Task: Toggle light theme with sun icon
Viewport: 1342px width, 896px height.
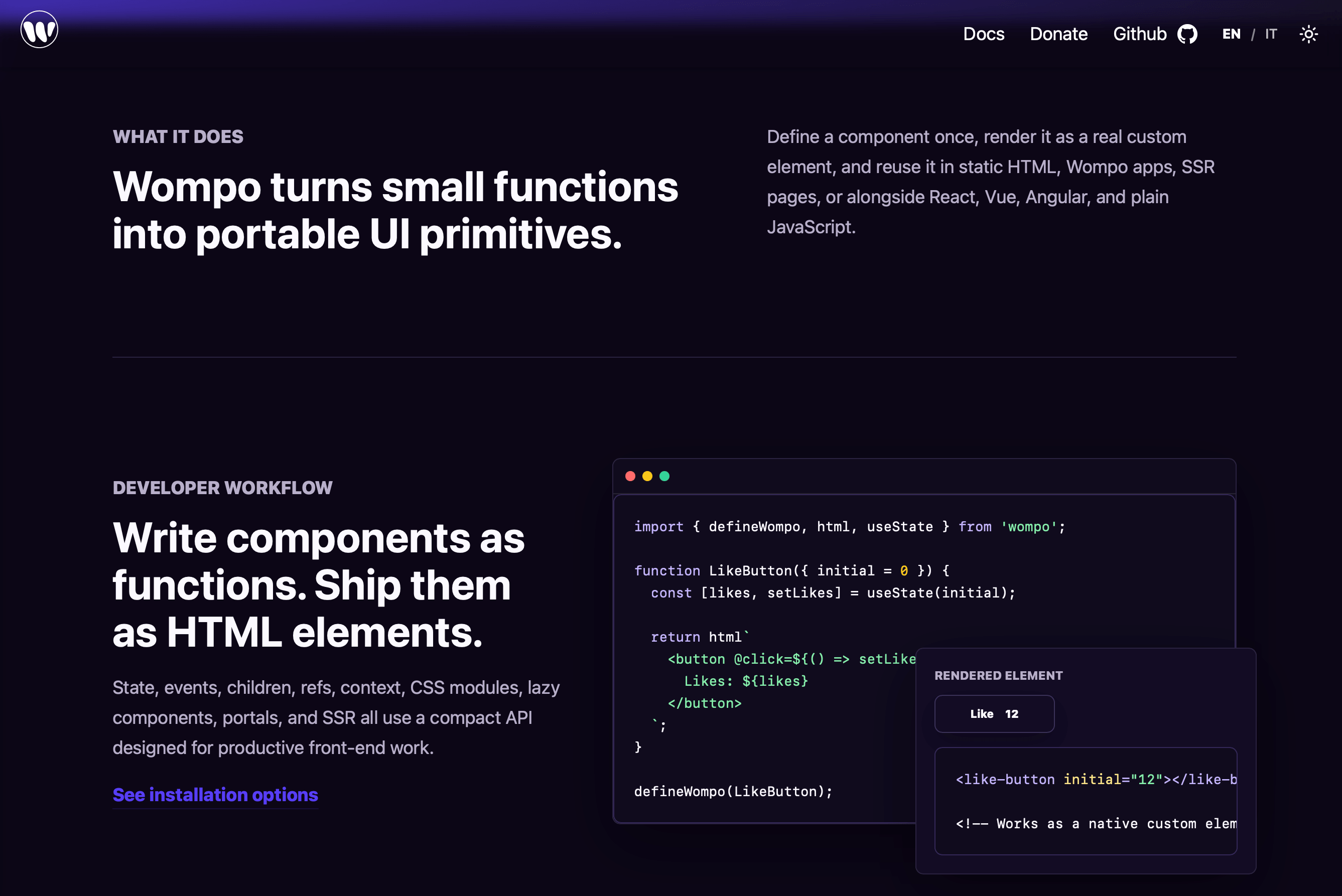Action: (1308, 34)
